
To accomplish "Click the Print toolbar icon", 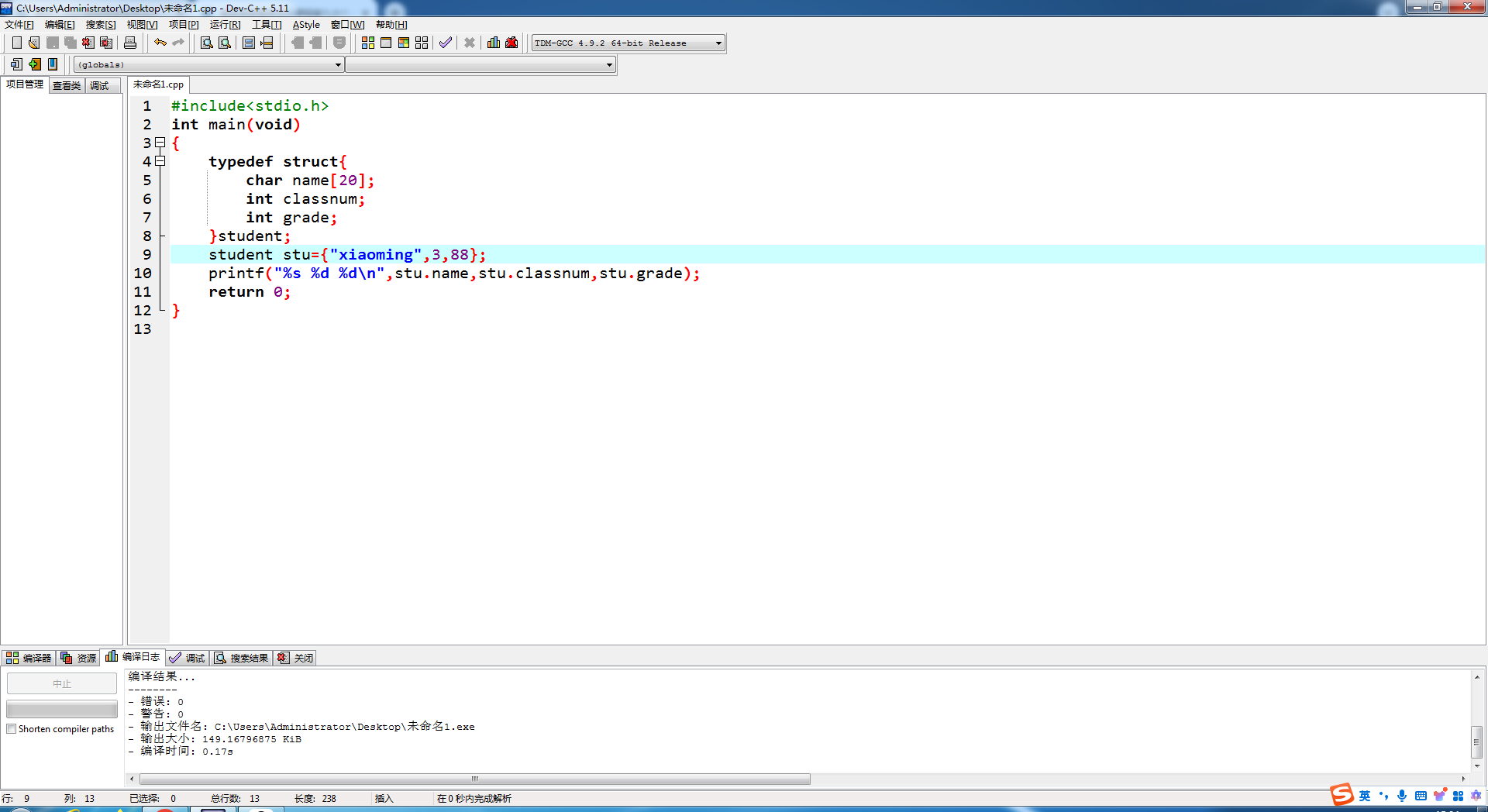I will (x=130, y=43).
